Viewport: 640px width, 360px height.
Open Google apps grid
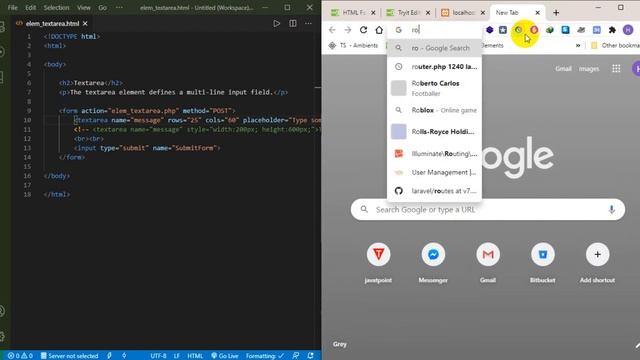[616, 69]
